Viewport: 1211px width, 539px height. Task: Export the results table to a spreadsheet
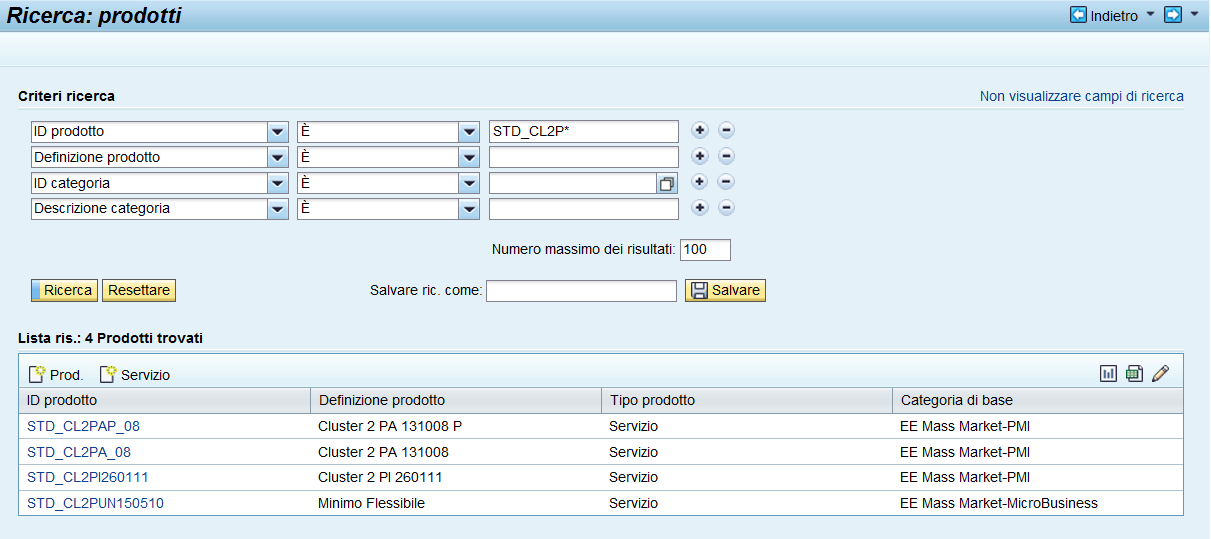[1134, 374]
